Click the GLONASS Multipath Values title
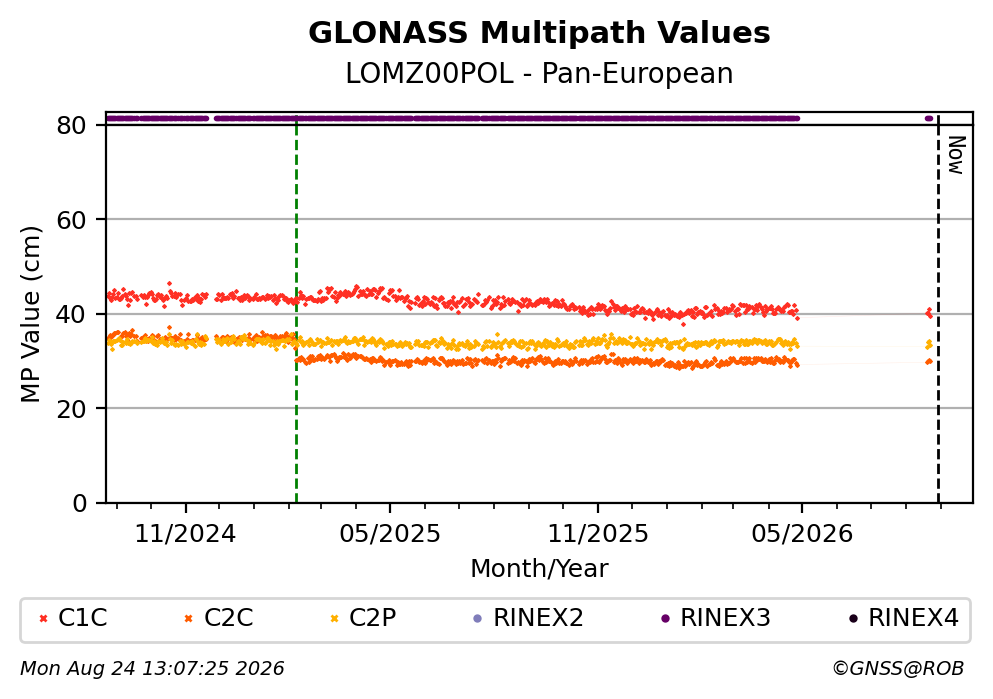Screen dimensions: 993x699 tap(539, 33)
